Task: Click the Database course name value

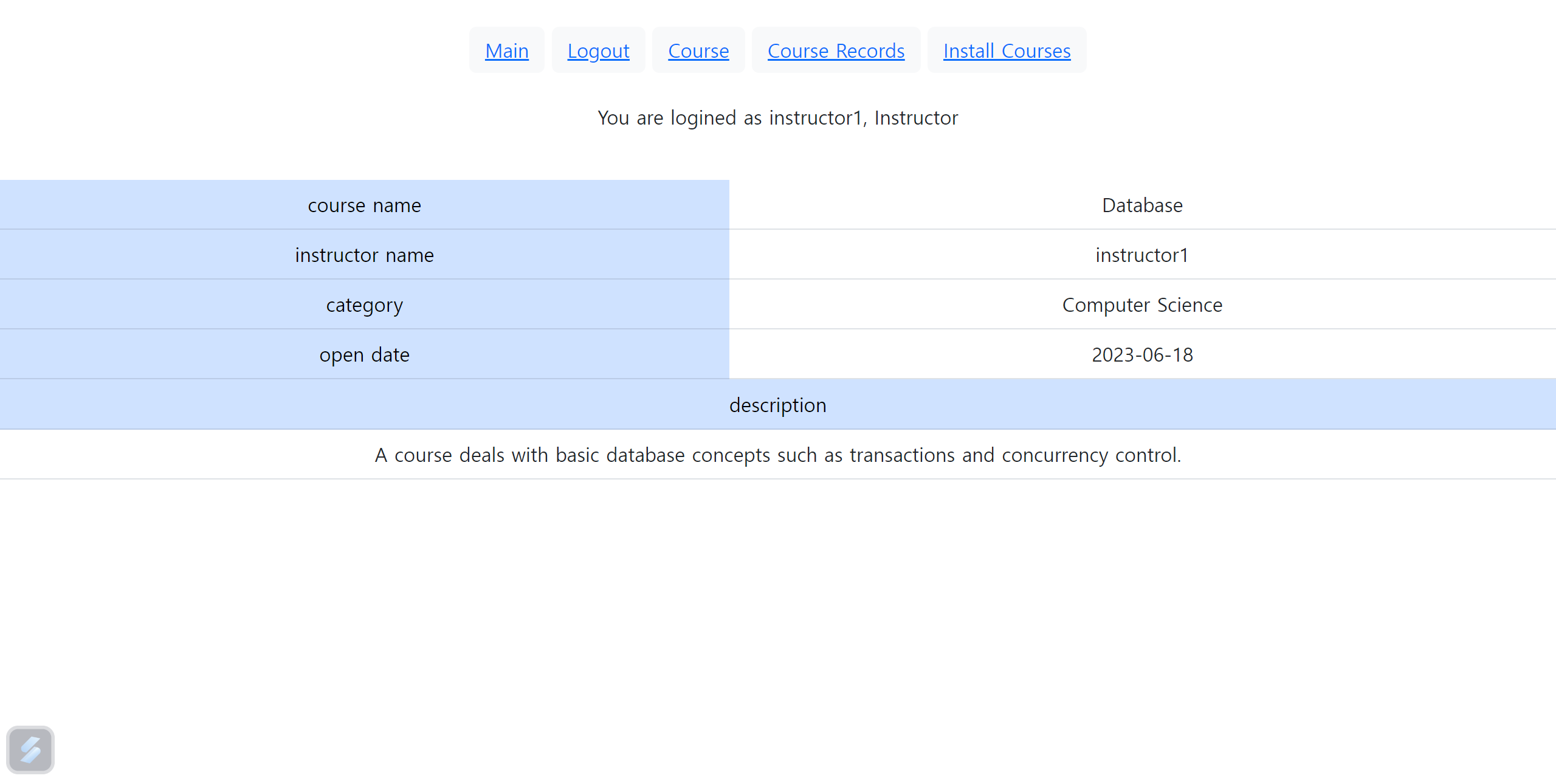Action: [1142, 205]
